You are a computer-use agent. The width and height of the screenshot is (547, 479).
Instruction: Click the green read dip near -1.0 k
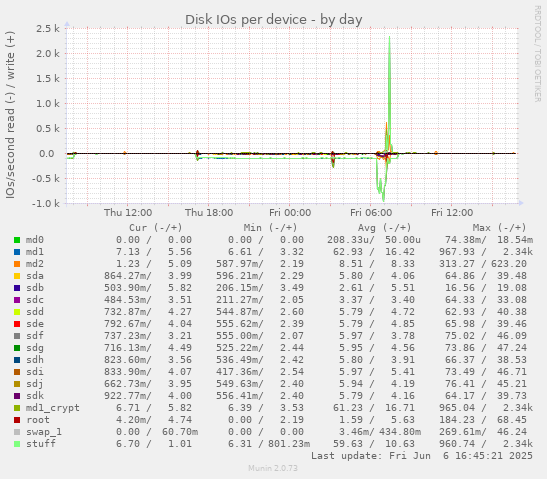383,200
